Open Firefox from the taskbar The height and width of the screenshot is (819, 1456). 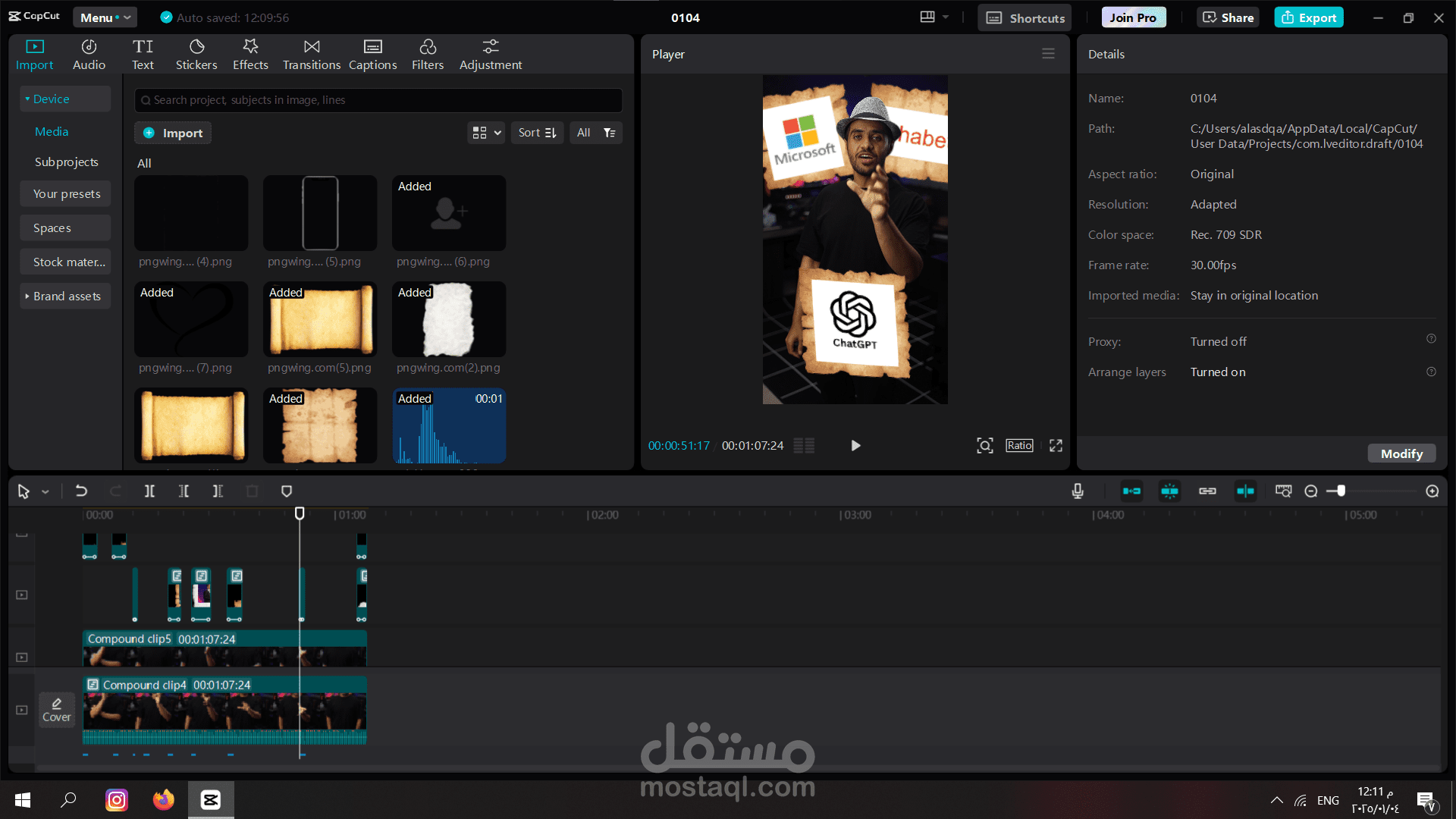[x=163, y=800]
